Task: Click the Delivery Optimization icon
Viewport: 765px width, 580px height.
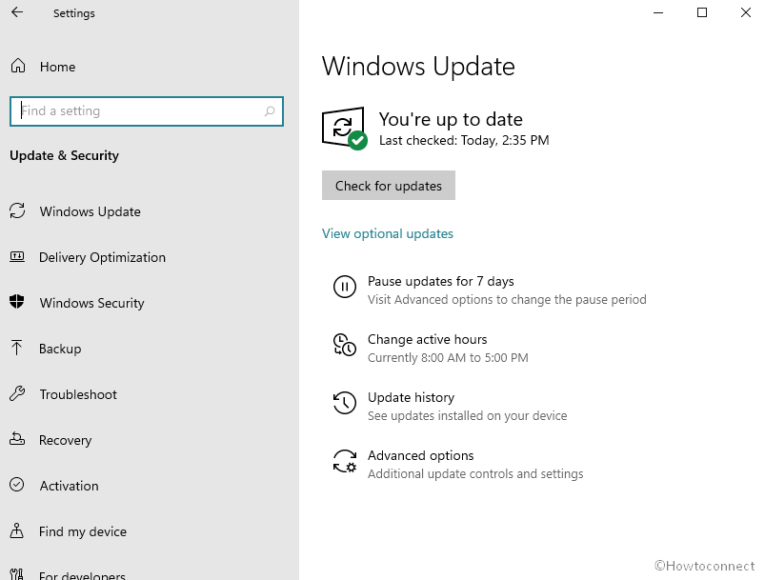Action: tap(17, 256)
